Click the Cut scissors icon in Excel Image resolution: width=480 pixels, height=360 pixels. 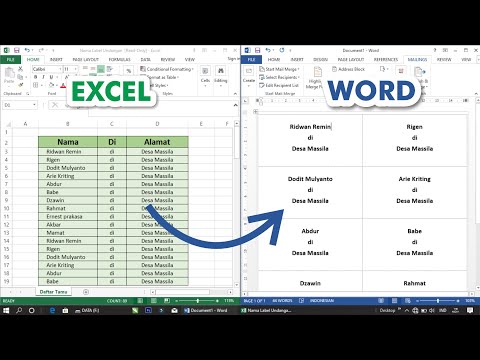coord(20,69)
